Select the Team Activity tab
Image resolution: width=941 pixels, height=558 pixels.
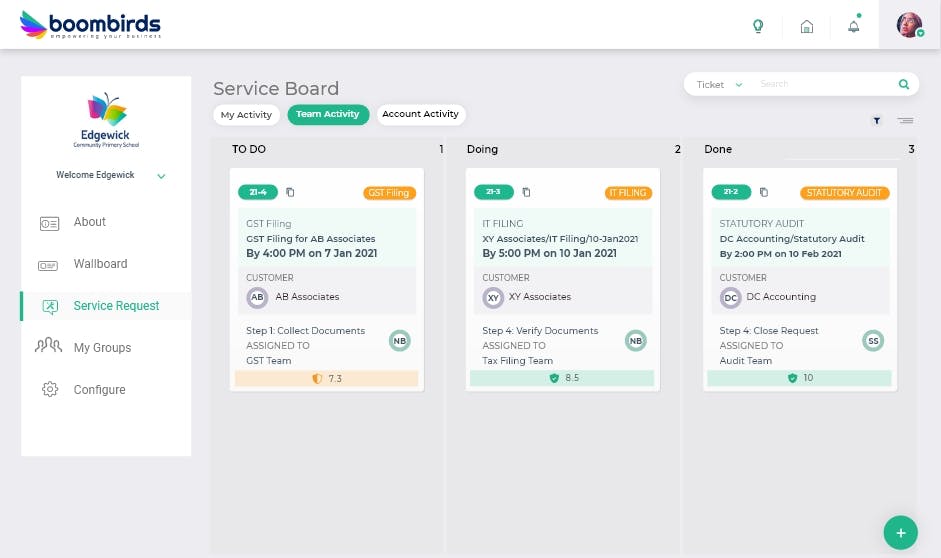[x=328, y=115]
